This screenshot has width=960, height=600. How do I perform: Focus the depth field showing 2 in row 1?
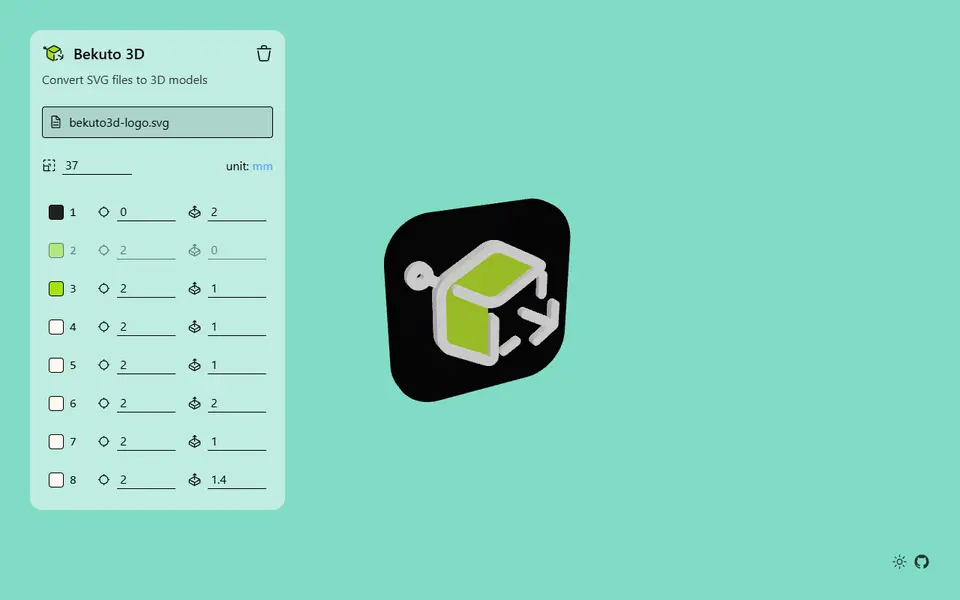pos(237,212)
